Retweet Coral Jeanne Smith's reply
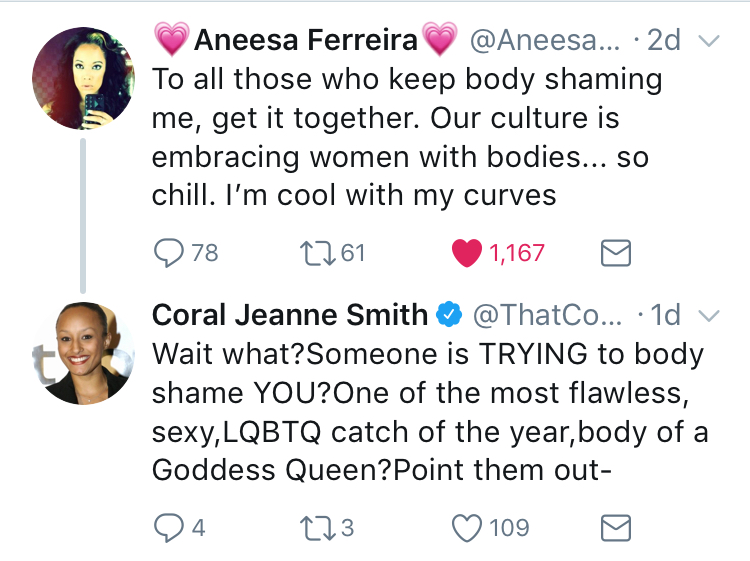This screenshot has width=750, height=561. click(x=317, y=528)
